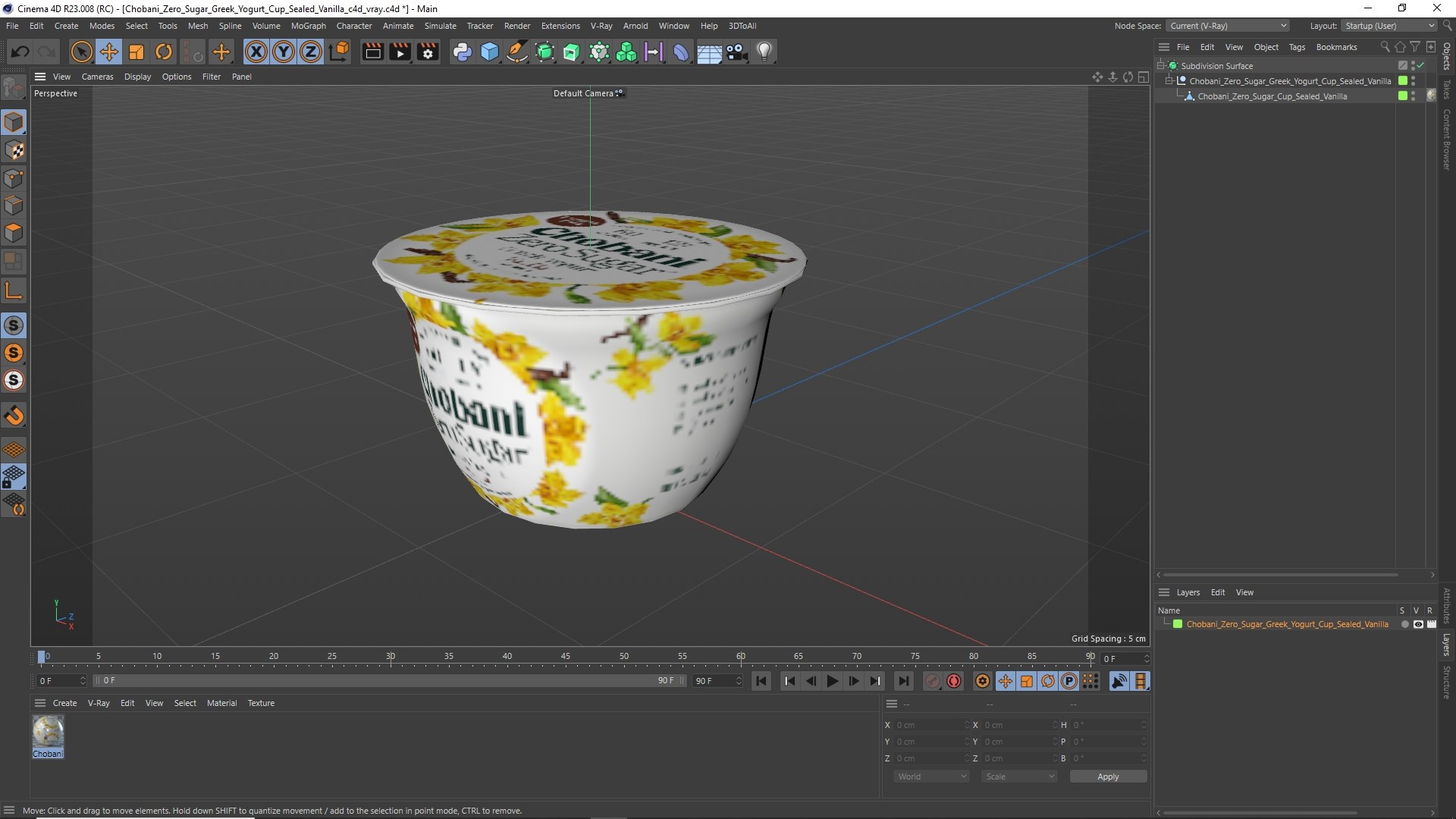Click timeline frame 45 marker

(566, 657)
